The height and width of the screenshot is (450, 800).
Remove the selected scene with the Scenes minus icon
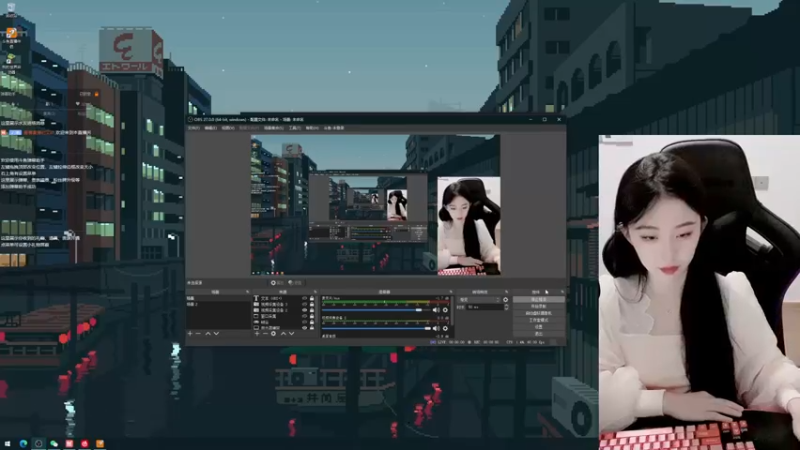pyautogui.click(x=198, y=334)
